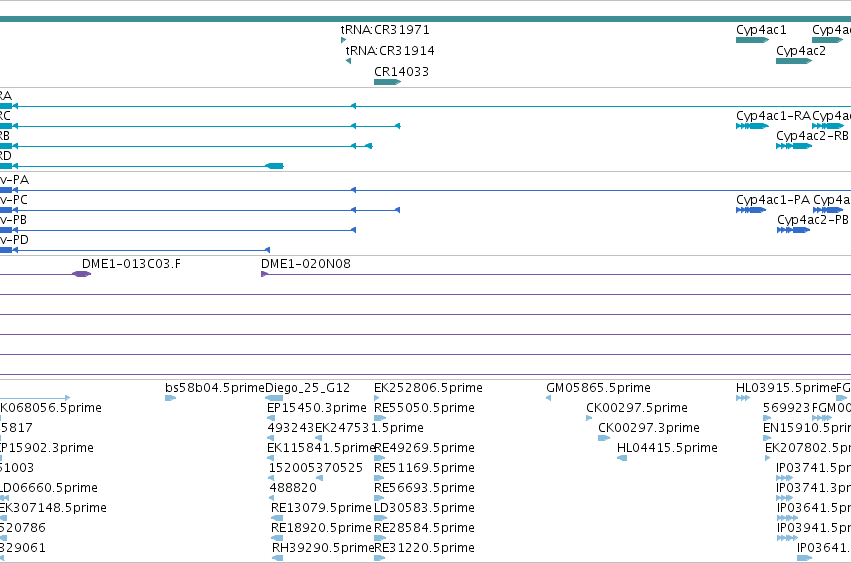Click the RE31220.5prime EST label
Screen dimensions: 851x563
click(424, 548)
